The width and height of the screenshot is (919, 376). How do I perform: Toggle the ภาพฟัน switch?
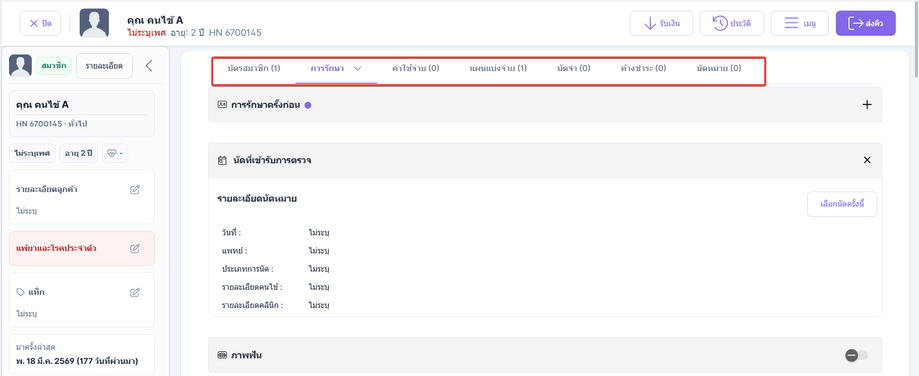point(857,356)
